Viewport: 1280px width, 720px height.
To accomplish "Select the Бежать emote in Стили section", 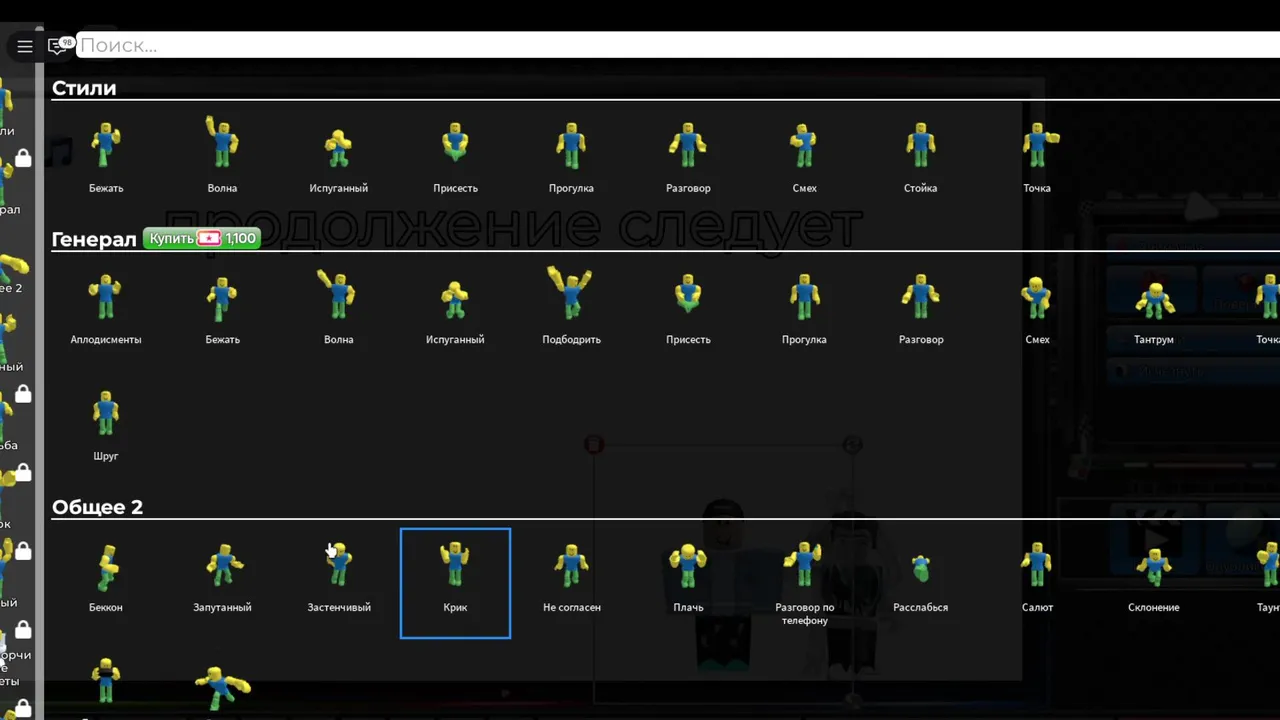I will pyautogui.click(x=106, y=155).
